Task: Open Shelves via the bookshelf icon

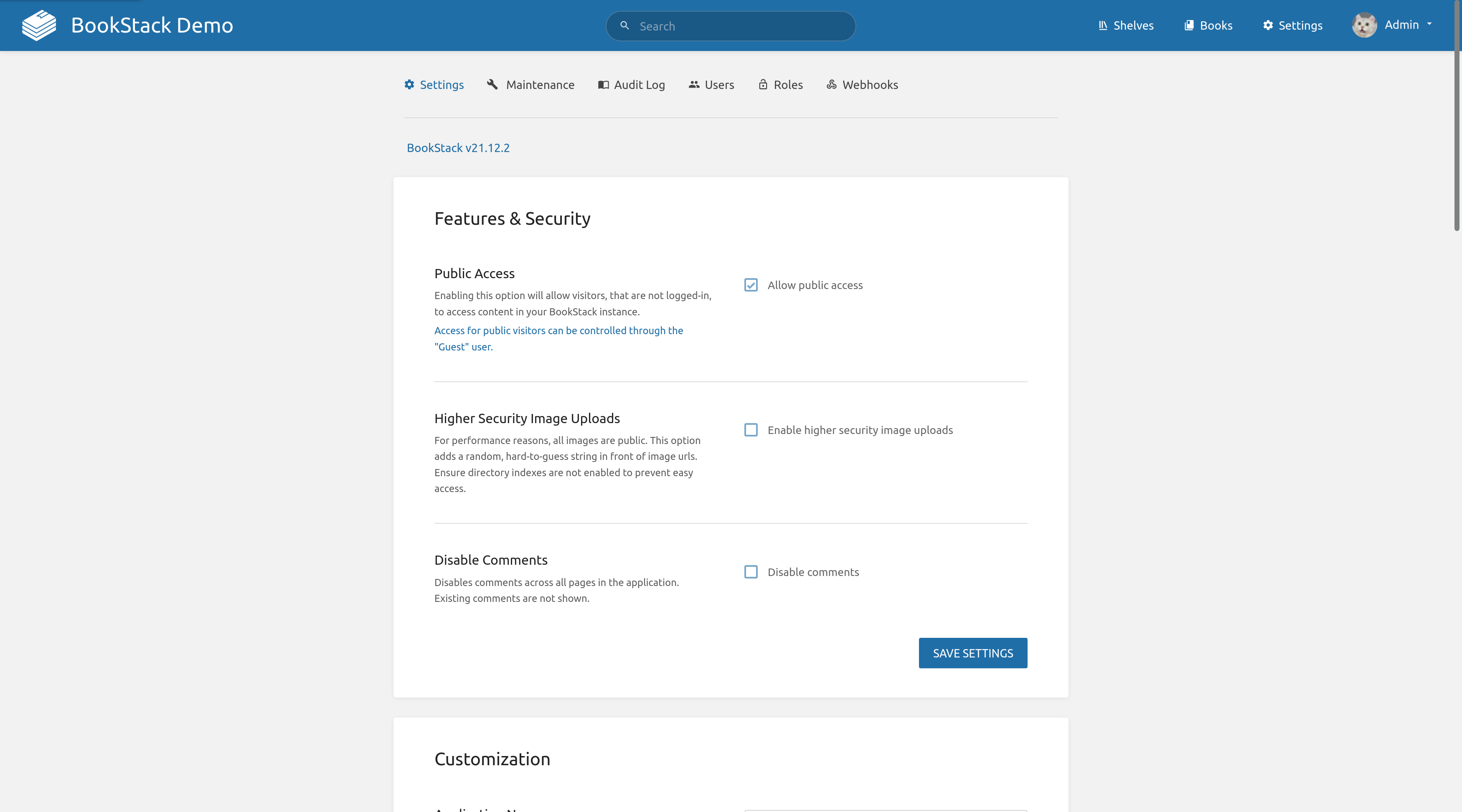Action: (1103, 25)
